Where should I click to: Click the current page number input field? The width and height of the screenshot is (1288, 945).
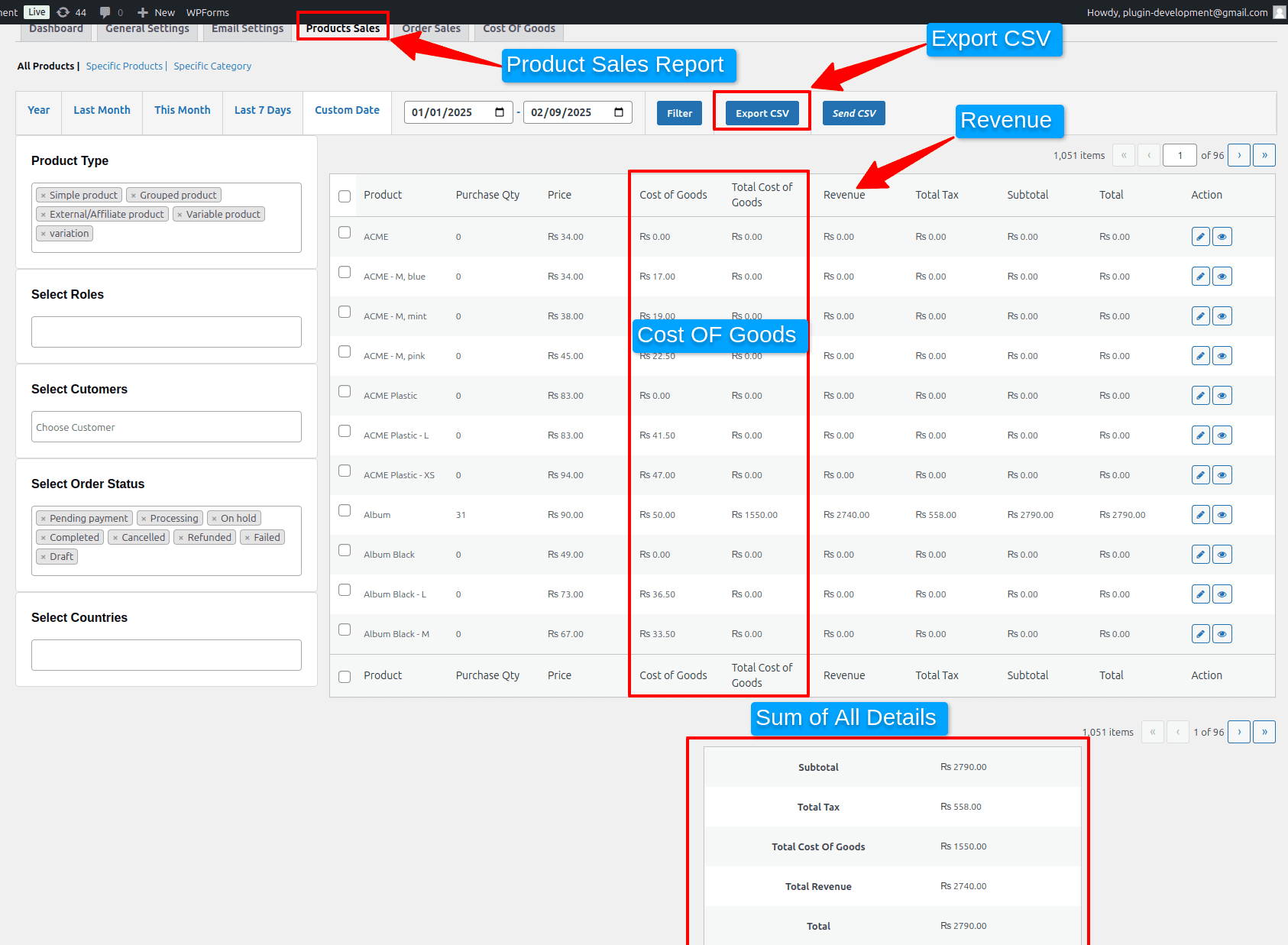click(x=1180, y=155)
